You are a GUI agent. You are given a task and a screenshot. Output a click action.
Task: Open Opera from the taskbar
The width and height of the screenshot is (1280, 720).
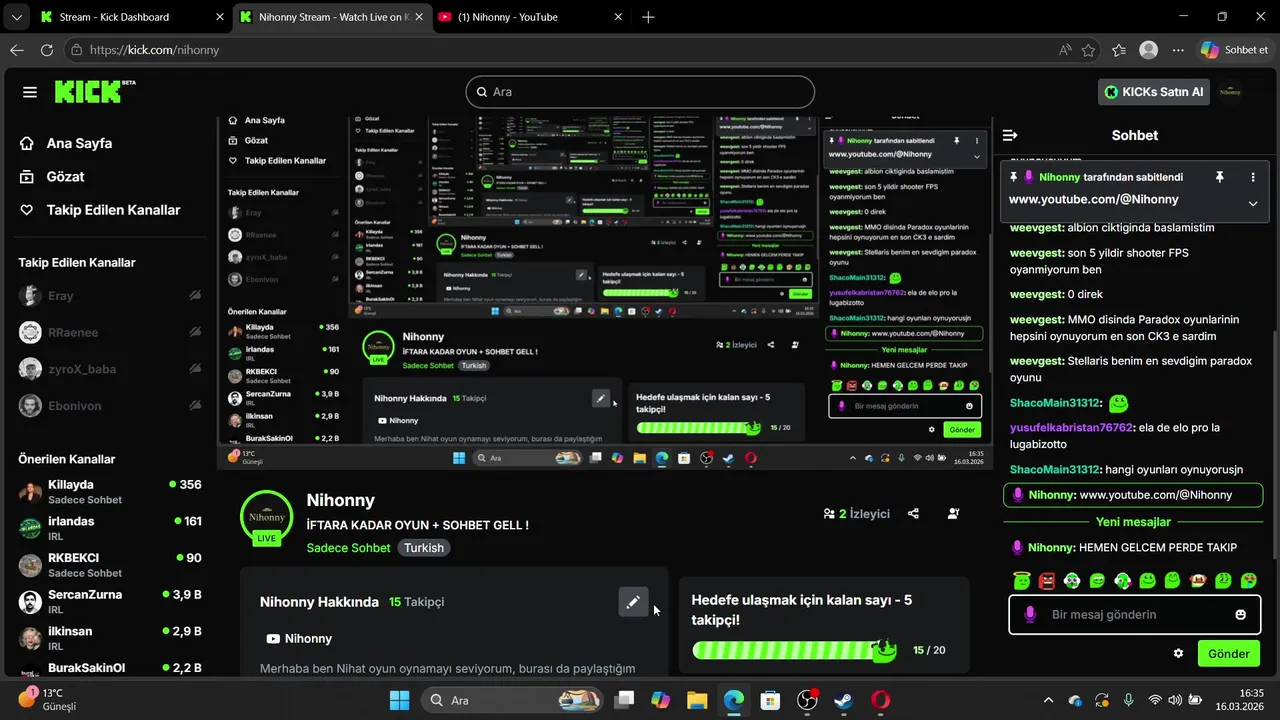[x=880, y=700]
